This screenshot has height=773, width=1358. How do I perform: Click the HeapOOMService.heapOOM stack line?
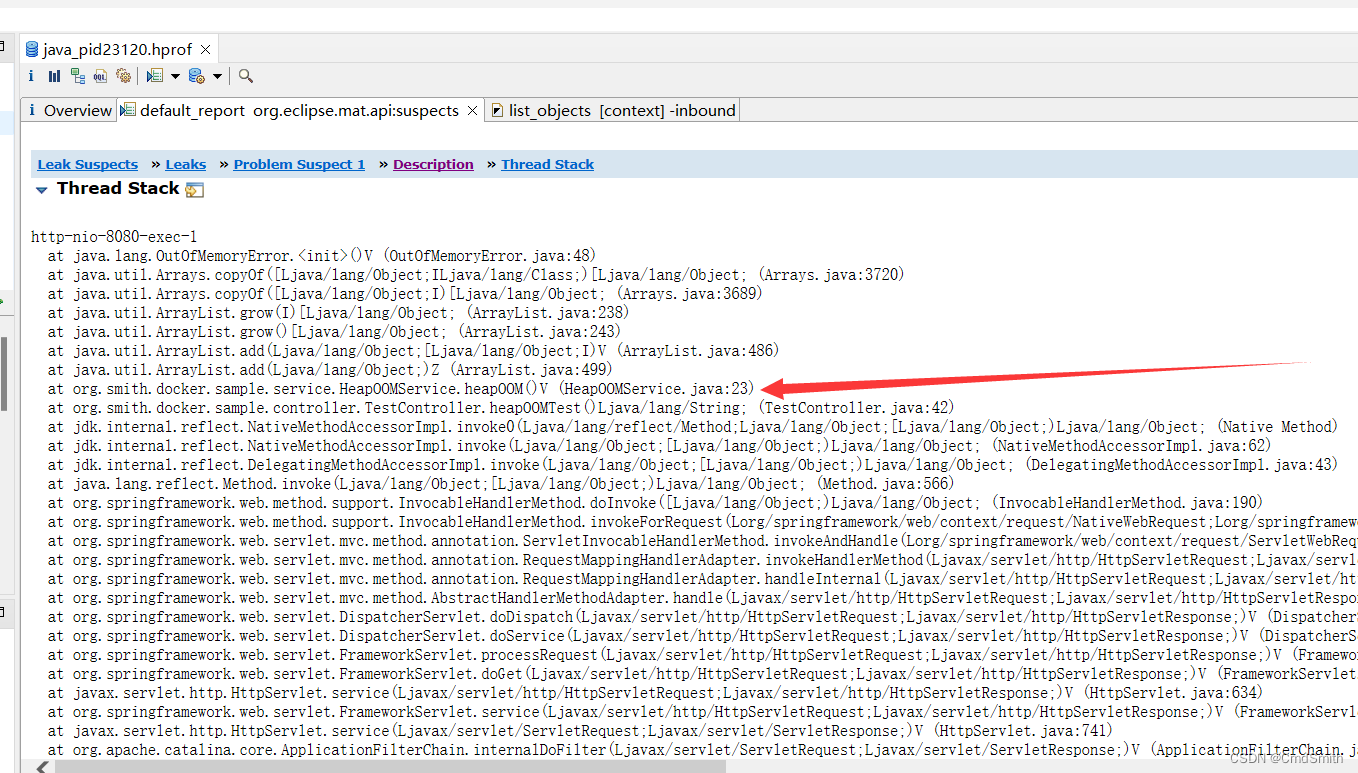[x=401, y=389]
